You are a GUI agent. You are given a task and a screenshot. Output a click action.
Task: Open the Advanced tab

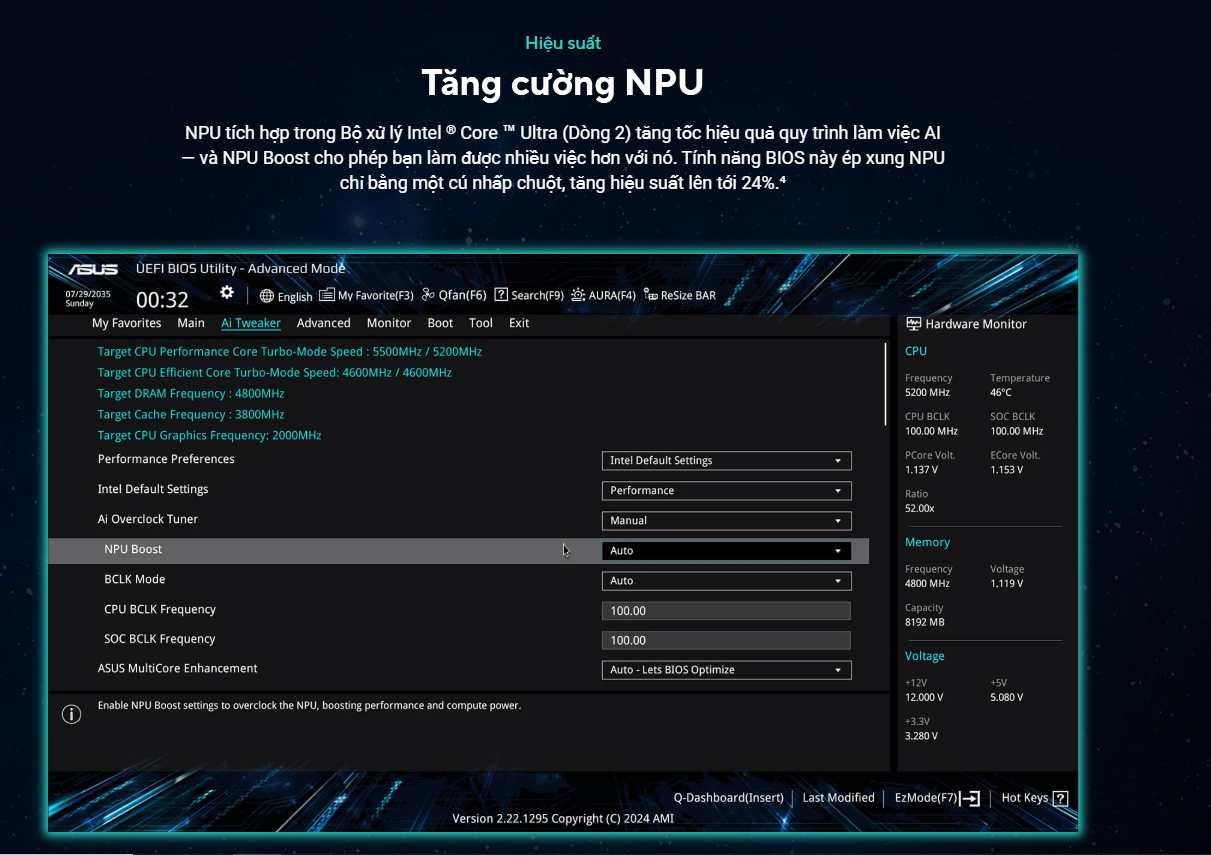tap(324, 323)
